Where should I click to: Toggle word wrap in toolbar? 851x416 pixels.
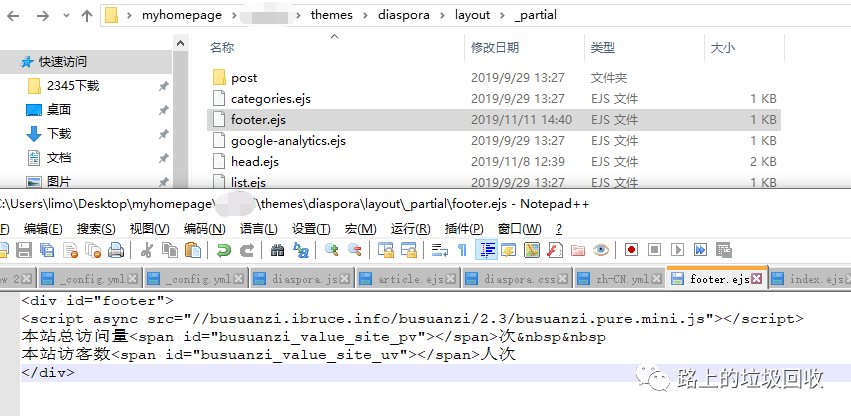click(x=439, y=250)
